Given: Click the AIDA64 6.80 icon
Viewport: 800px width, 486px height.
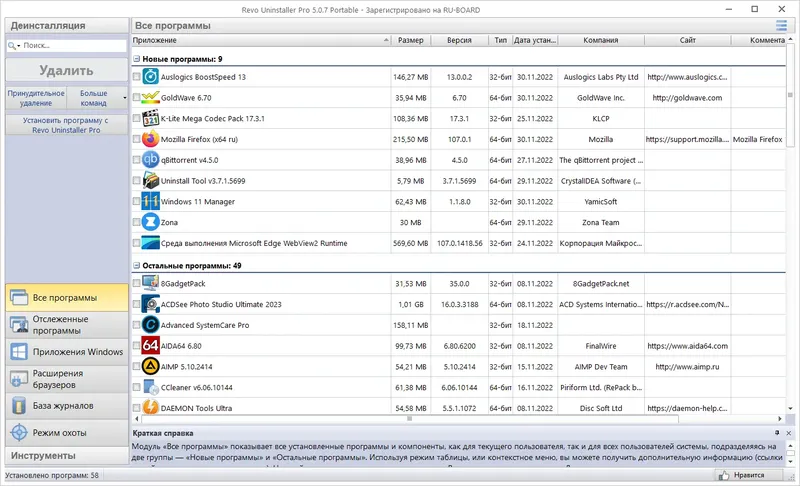Looking at the screenshot, I should [151, 345].
